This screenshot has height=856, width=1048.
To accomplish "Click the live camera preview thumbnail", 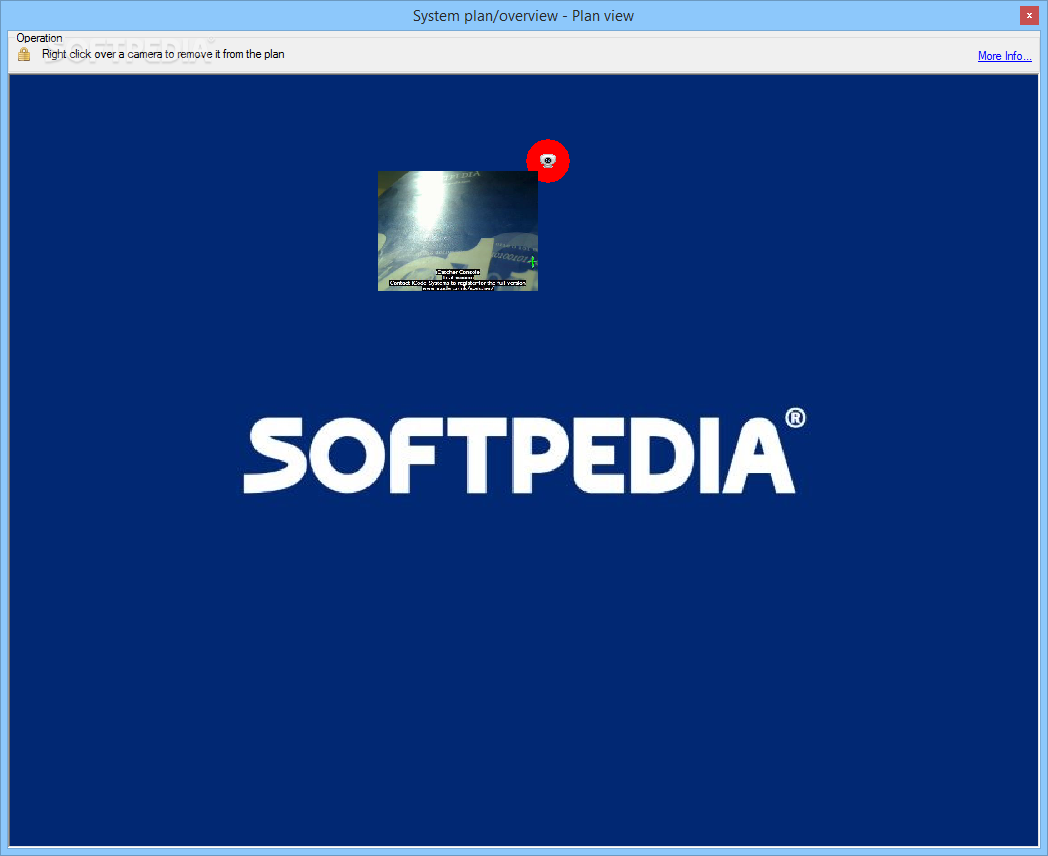I will (x=458, y=231).
